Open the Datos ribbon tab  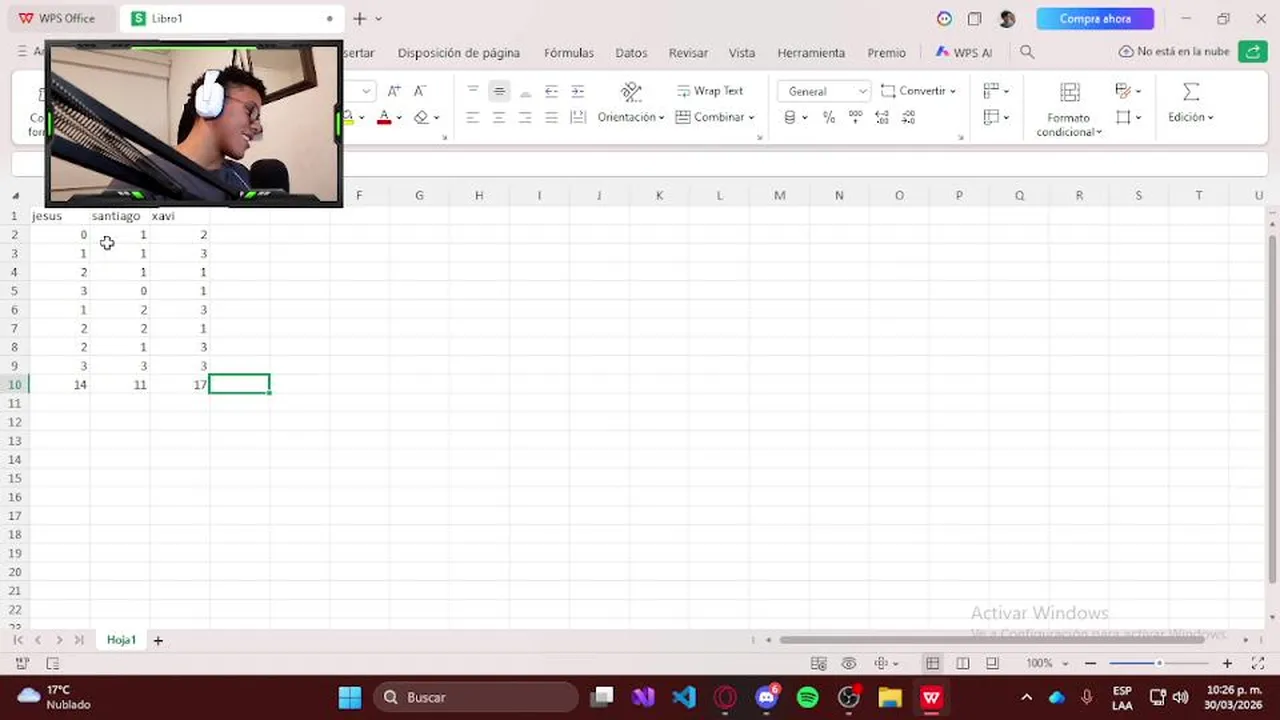tap(631, 53)
